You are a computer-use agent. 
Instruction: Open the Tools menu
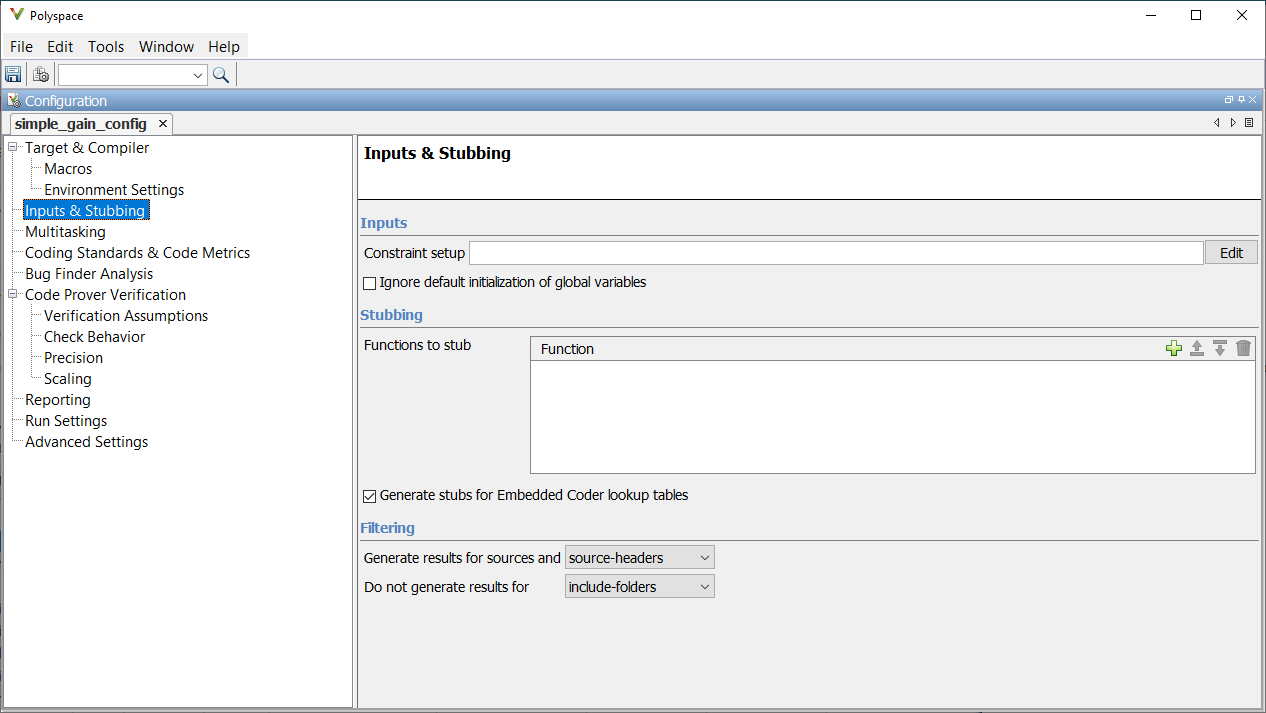[x=106, y=47]
